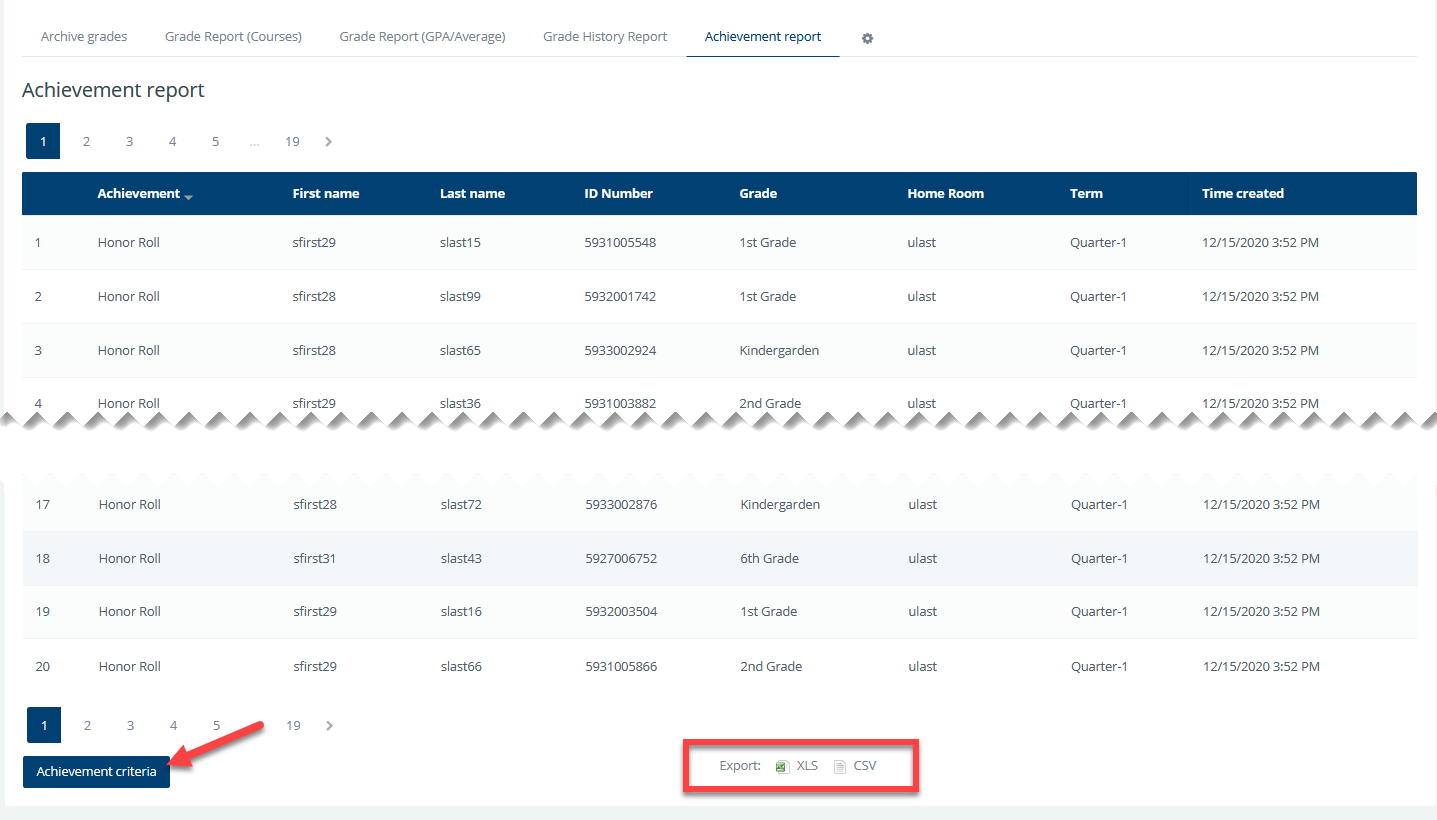Open Grade Report (GPA/Average) tab
The width and height of the screenshot is (1437, 820).
422,37
